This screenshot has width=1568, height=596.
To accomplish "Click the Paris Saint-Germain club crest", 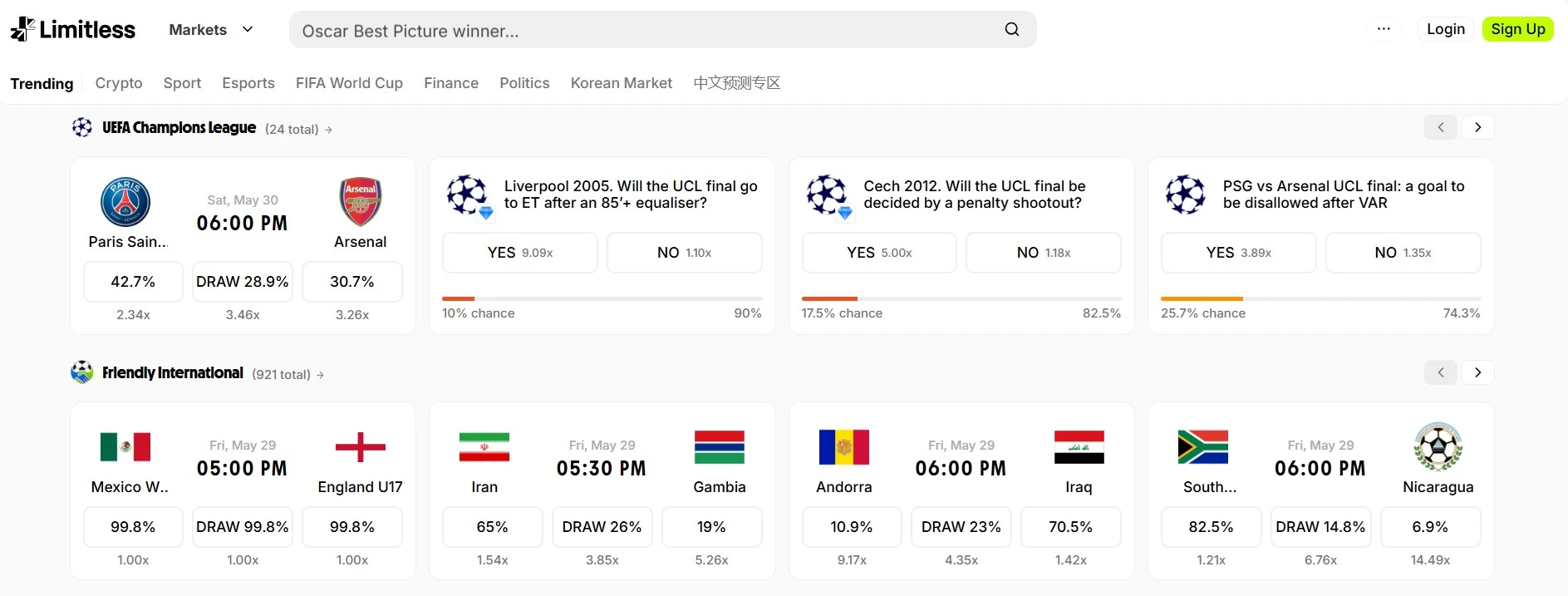I will coord(125,202).
